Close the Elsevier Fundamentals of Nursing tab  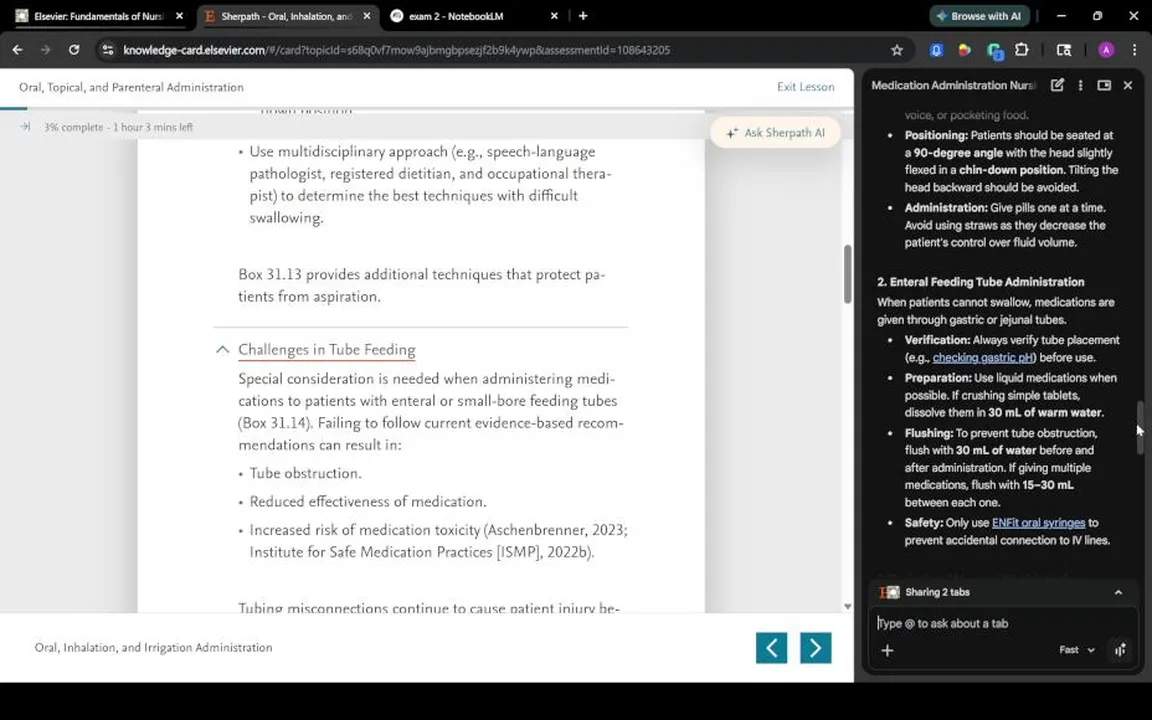point(179,15)
